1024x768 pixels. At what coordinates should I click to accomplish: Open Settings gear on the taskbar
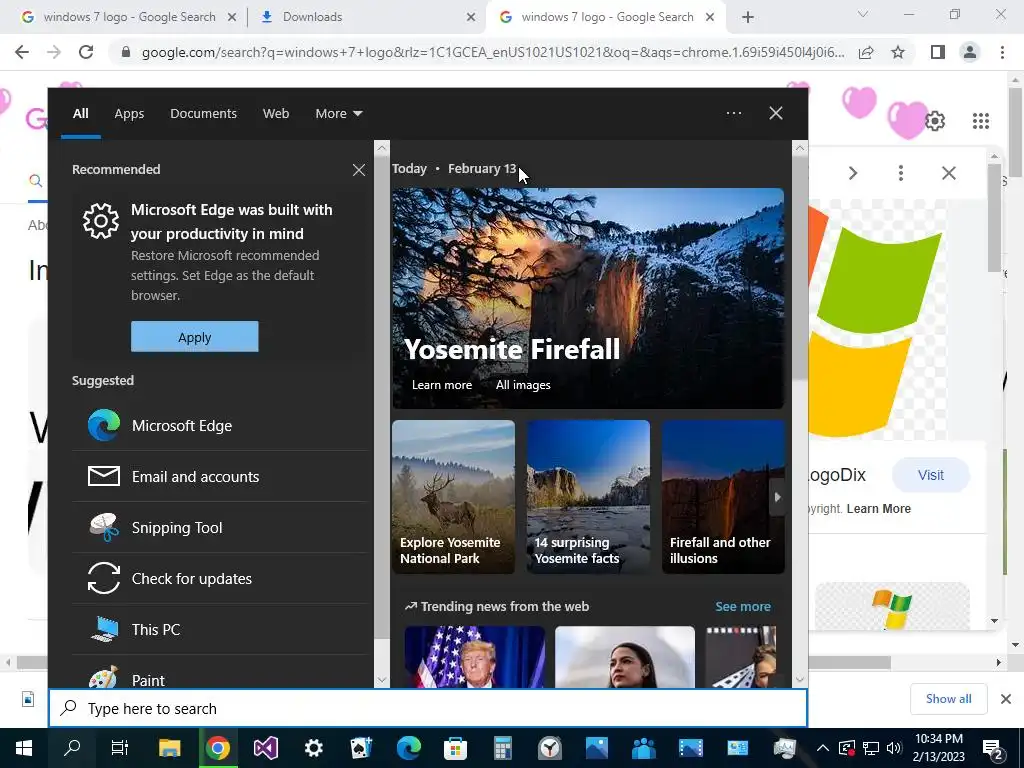313,748
